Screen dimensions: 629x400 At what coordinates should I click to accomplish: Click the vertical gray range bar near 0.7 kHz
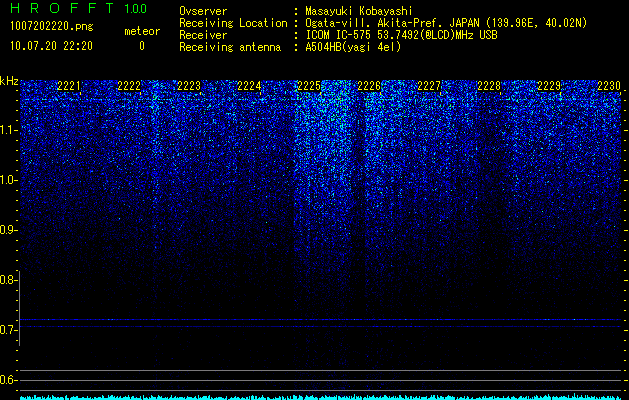pos(20,308)
